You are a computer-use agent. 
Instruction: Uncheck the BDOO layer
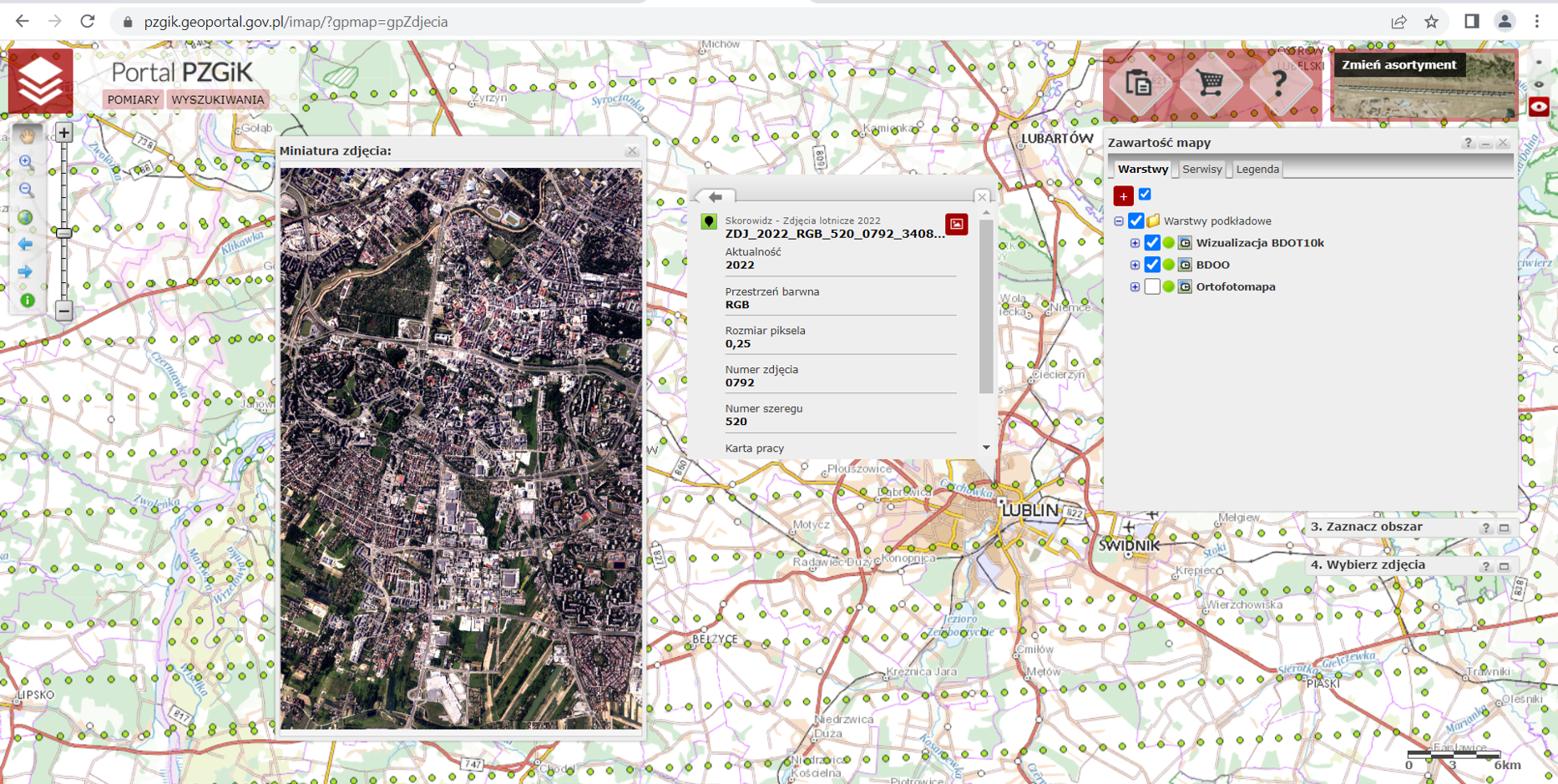[x=1152, y=265]
